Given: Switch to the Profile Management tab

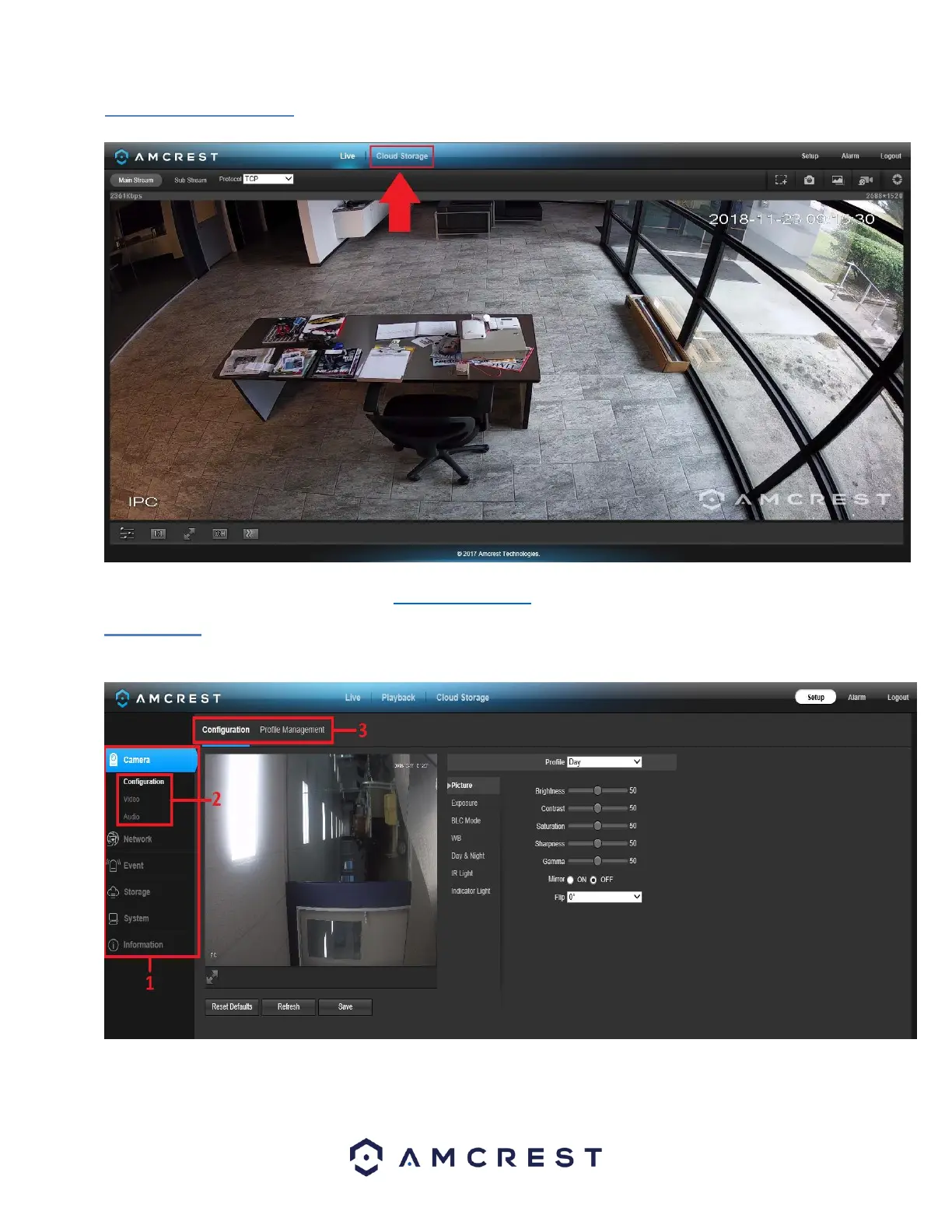Looking at the screenshot, I should (292, 730).
